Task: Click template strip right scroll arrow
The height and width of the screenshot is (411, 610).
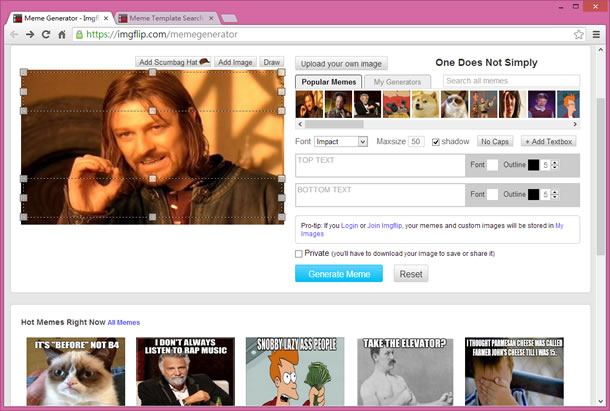Action: coord(575,124)
